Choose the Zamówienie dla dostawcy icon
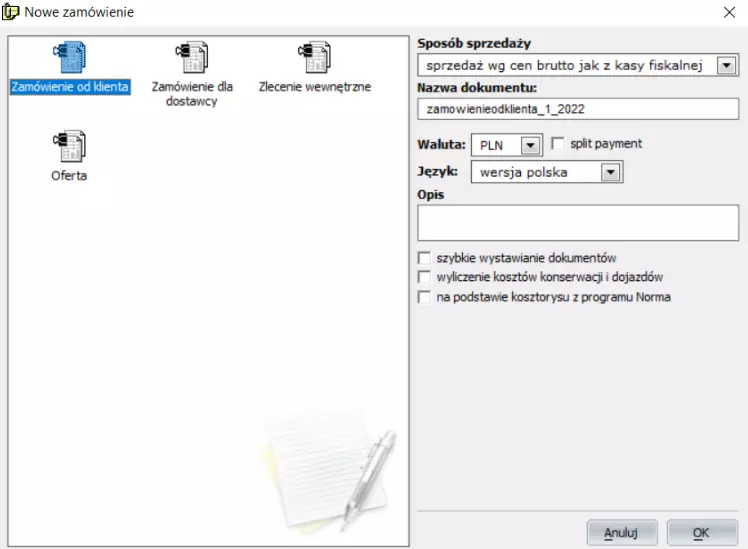Screen dimensions: 748x549 [x=192, y=57]
